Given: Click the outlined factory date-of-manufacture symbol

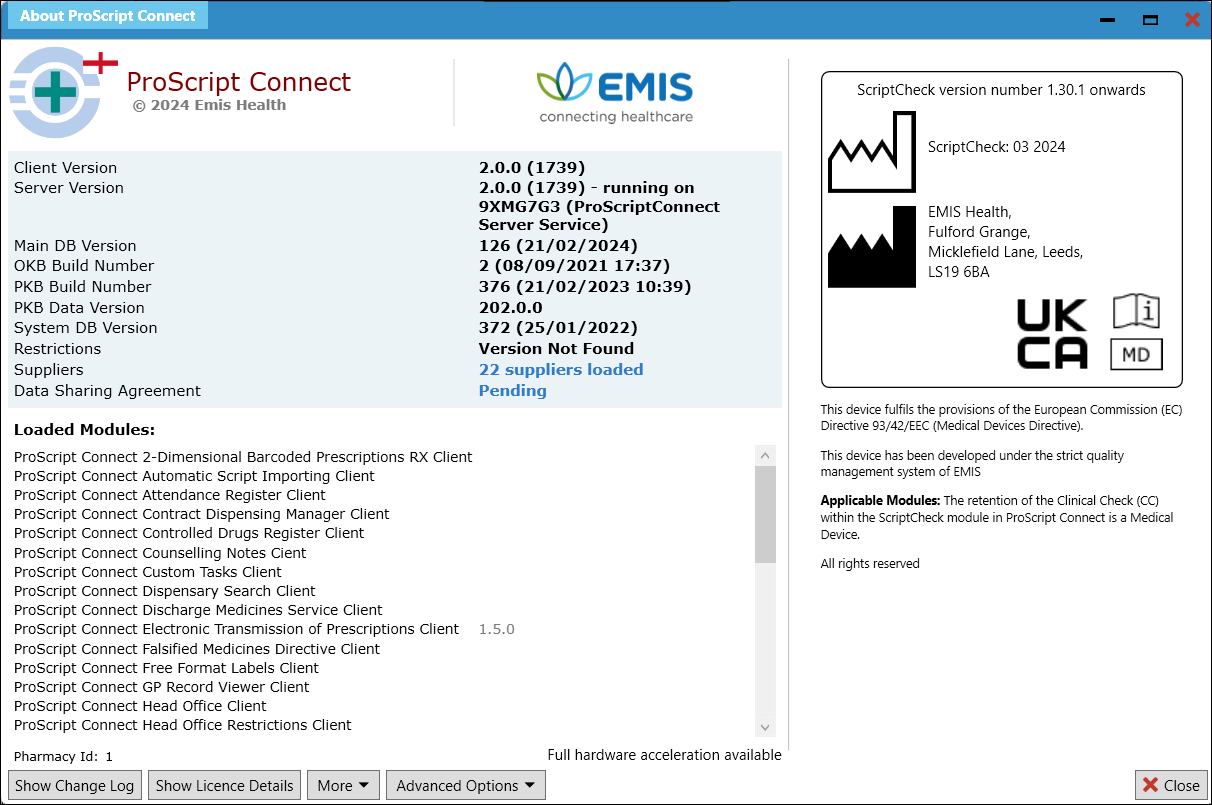Looking at the screenshot, I should point(872,152).
